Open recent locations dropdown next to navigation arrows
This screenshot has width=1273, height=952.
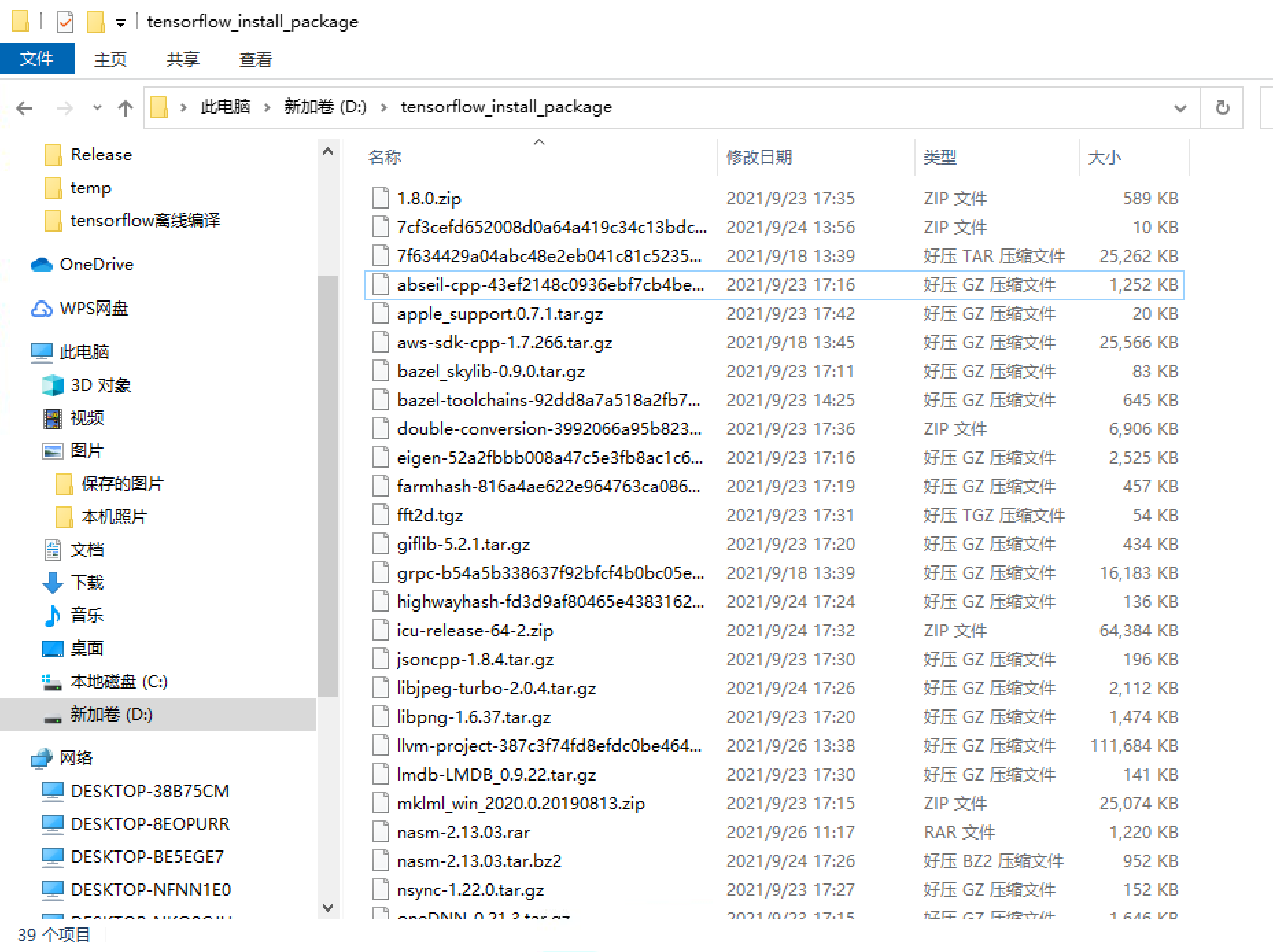97,108
